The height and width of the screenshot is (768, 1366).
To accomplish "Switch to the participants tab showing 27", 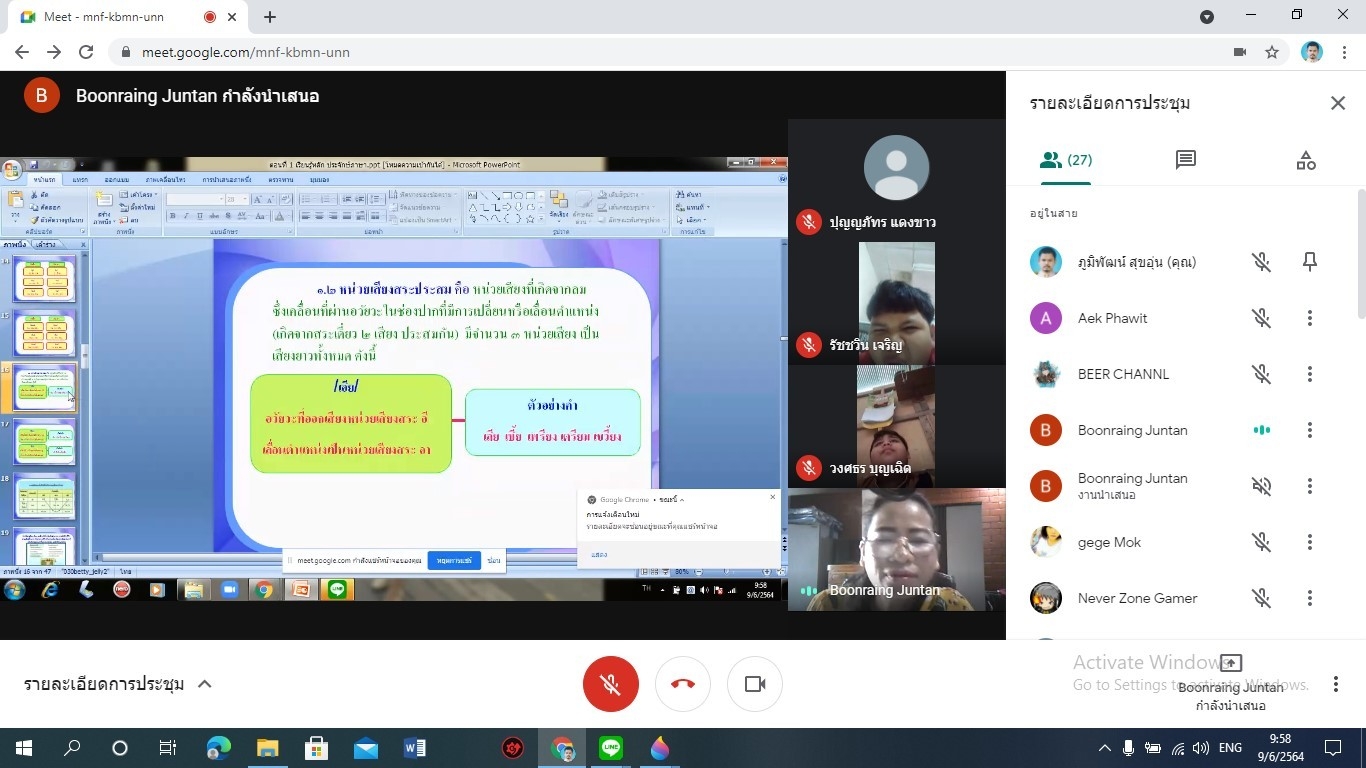I will pos(1065,160).
